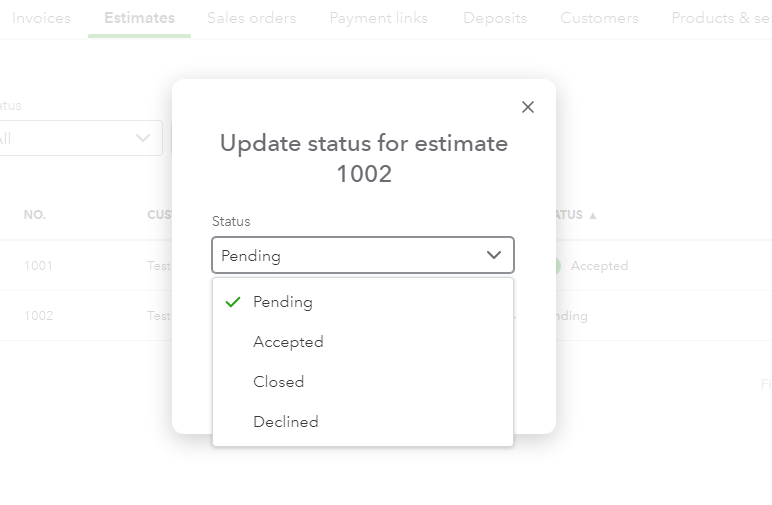Switch to the Deposits tab
This screenshot has height=505, width=772.
[495, 18]
